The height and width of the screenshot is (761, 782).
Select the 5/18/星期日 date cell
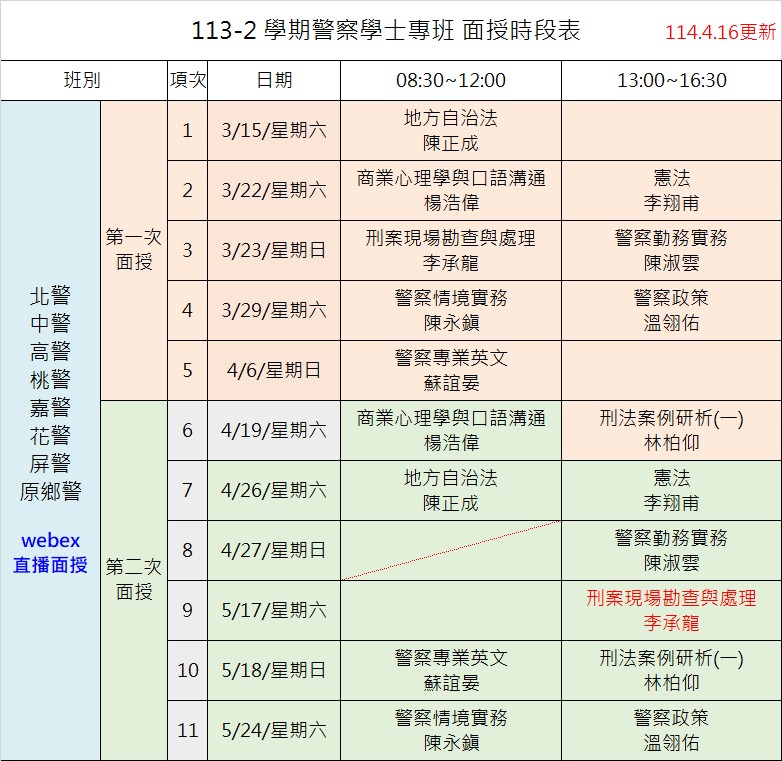point(274,671)
